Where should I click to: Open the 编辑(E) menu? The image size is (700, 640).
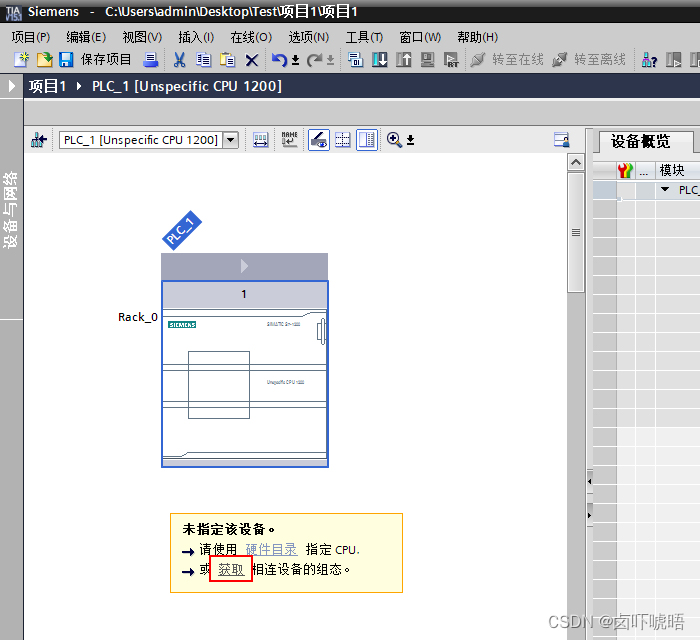pos(86,37)
